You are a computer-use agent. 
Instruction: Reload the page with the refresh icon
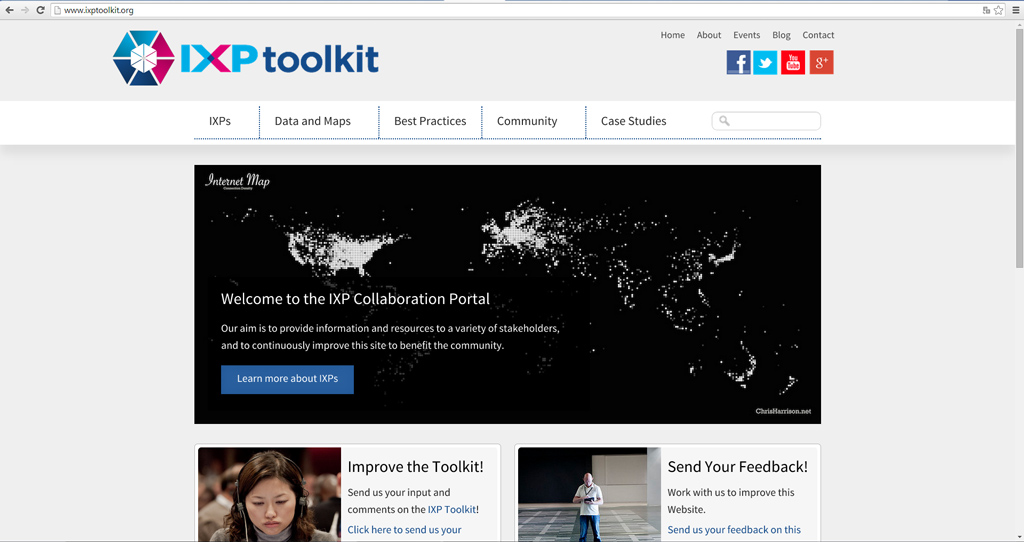click(40, 10)
